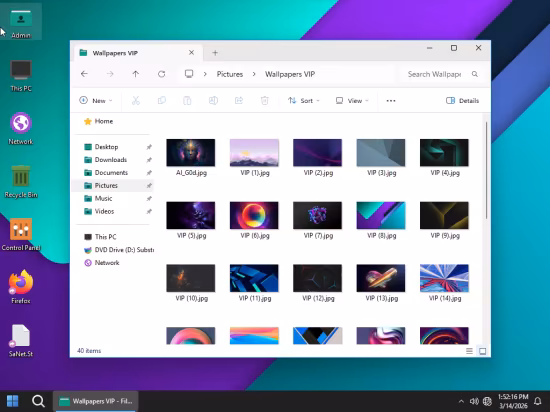The image size is (550, 412).
Task: Click the Rename toolbar icon
Action: [x=213, y=101]
